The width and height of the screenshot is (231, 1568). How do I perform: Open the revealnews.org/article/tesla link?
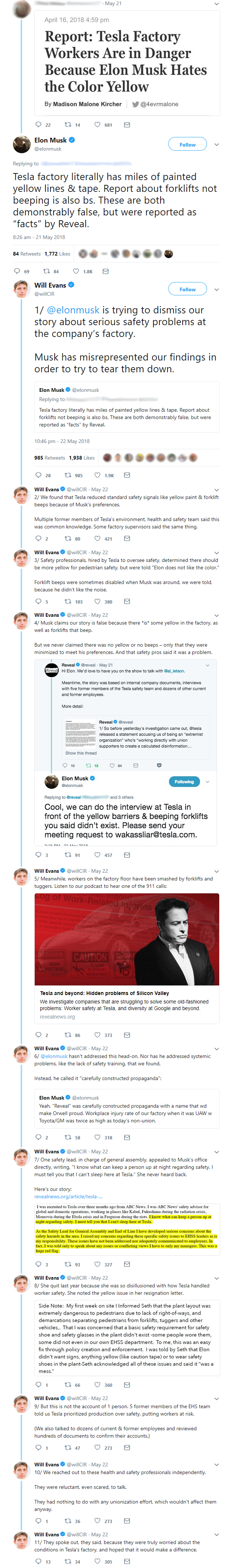pos(68,1196)
